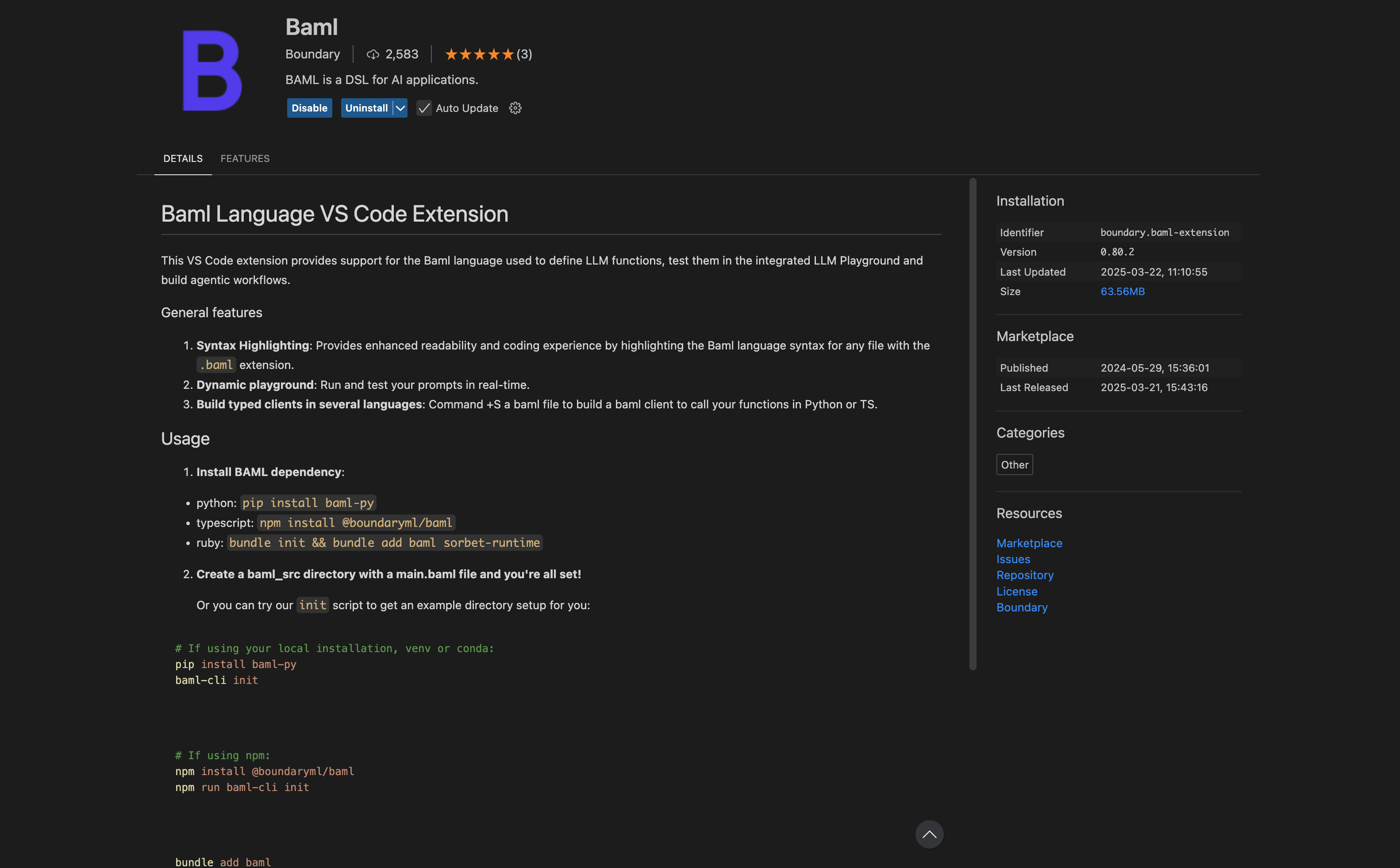Click the 0.80.2 version value
The width and height of the screenshot is (1400, 868).
(x=1117, y=252)
